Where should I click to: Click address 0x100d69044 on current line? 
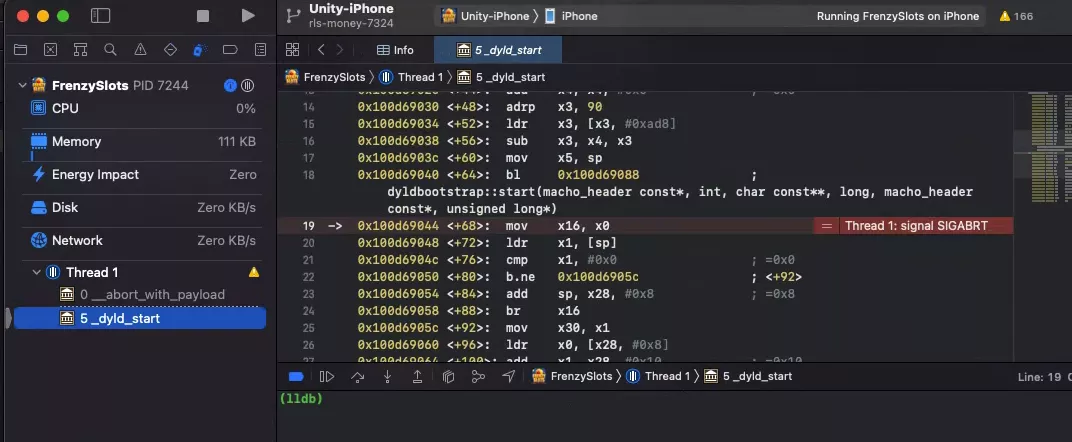[x=398, y=226]
